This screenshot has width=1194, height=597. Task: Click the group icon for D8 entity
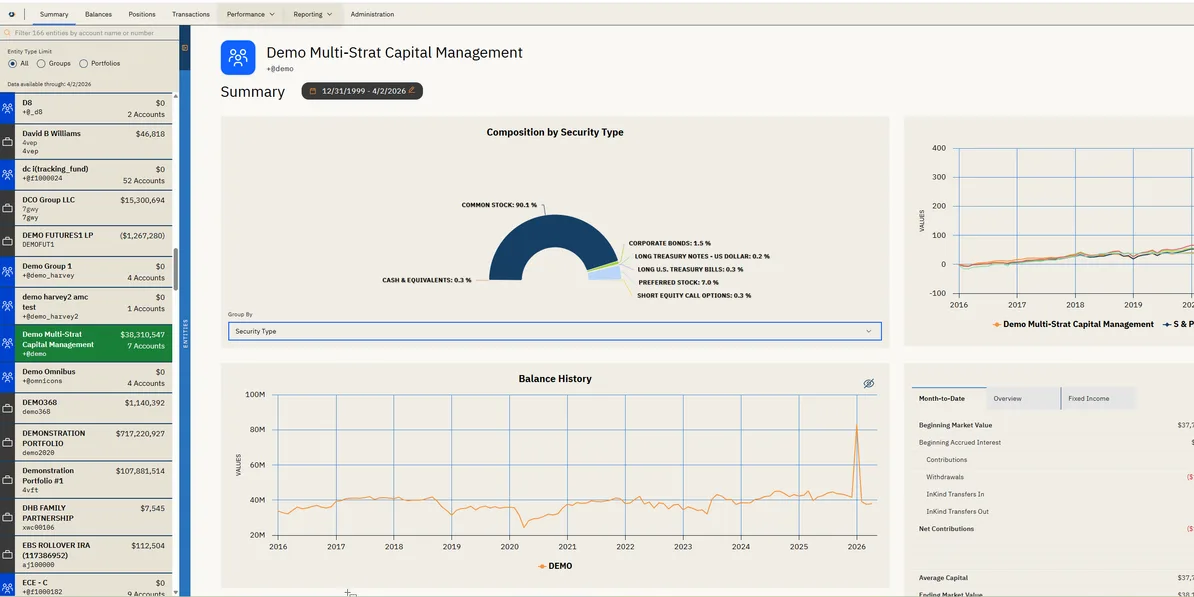(8, 108)
